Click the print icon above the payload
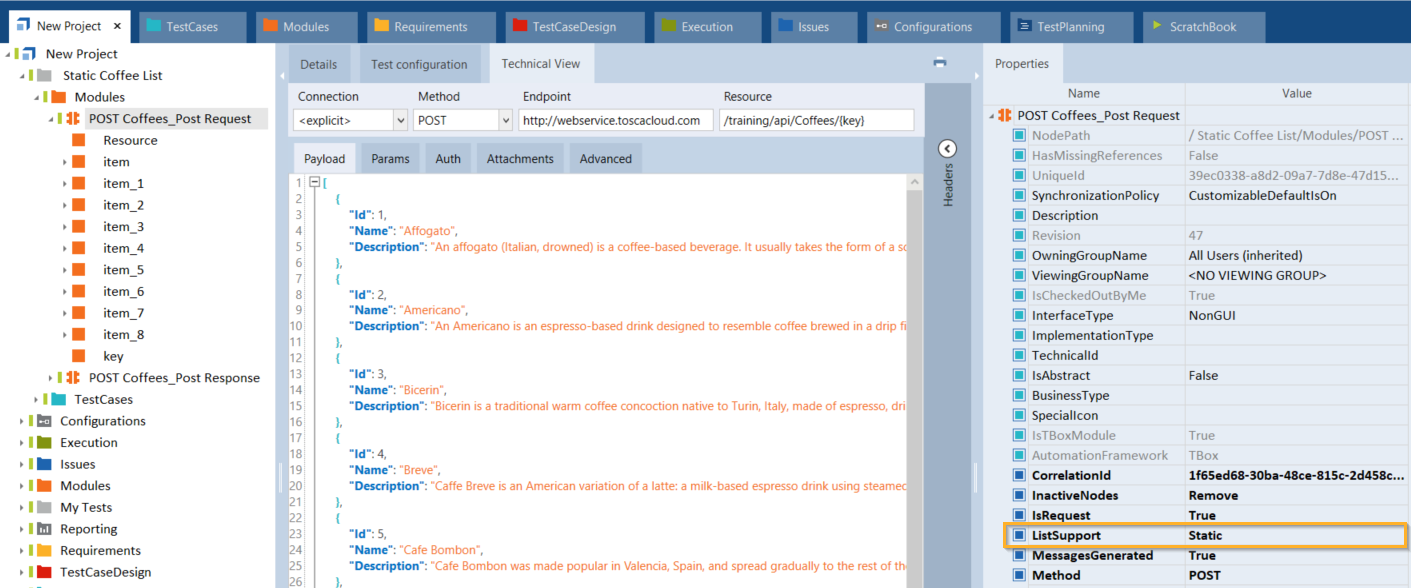This screenshot has height=588, width=1411. click(x=939, y=63)
